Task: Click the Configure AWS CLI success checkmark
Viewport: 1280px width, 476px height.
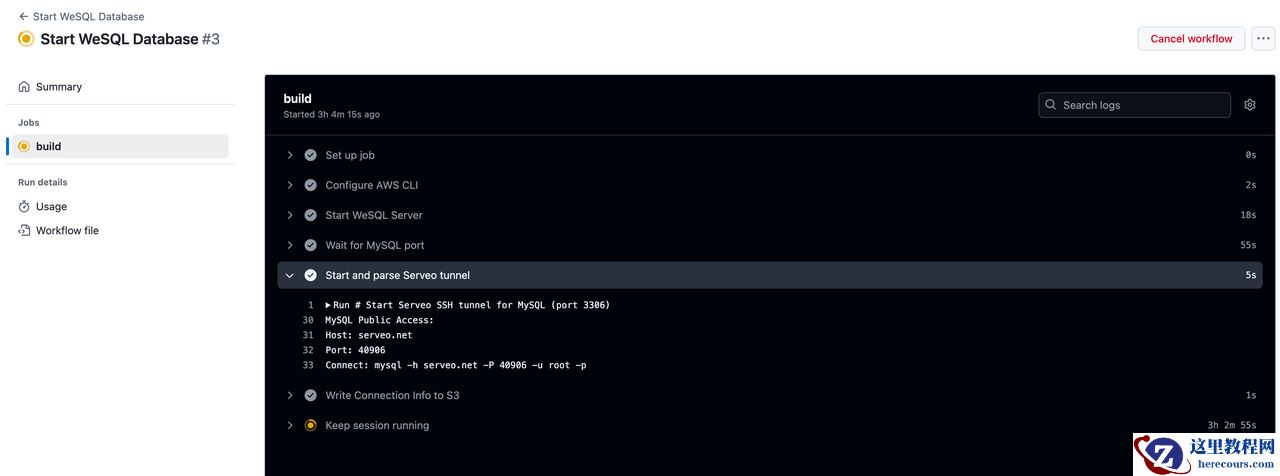Action: (x=310, y=185)
